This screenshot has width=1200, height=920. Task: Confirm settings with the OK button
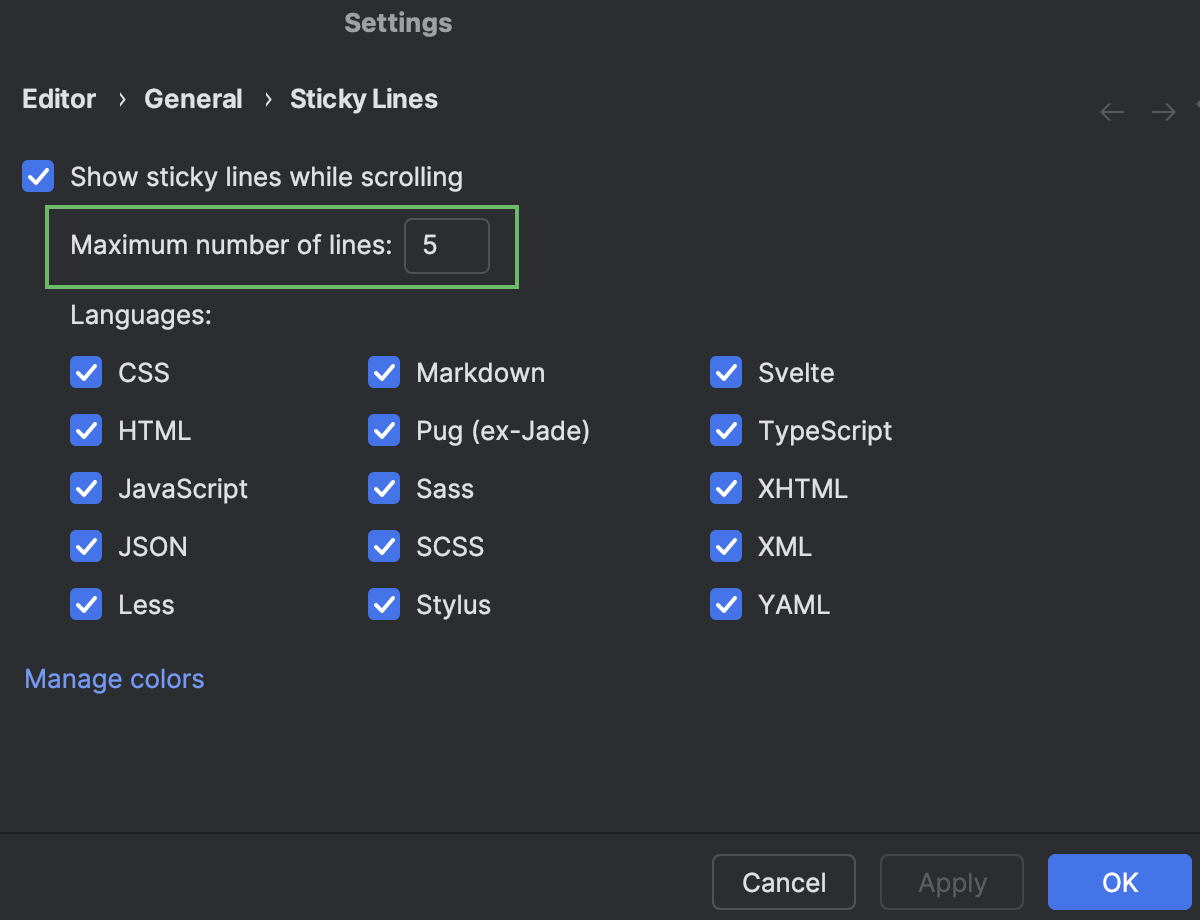[x=1119, y=882]
